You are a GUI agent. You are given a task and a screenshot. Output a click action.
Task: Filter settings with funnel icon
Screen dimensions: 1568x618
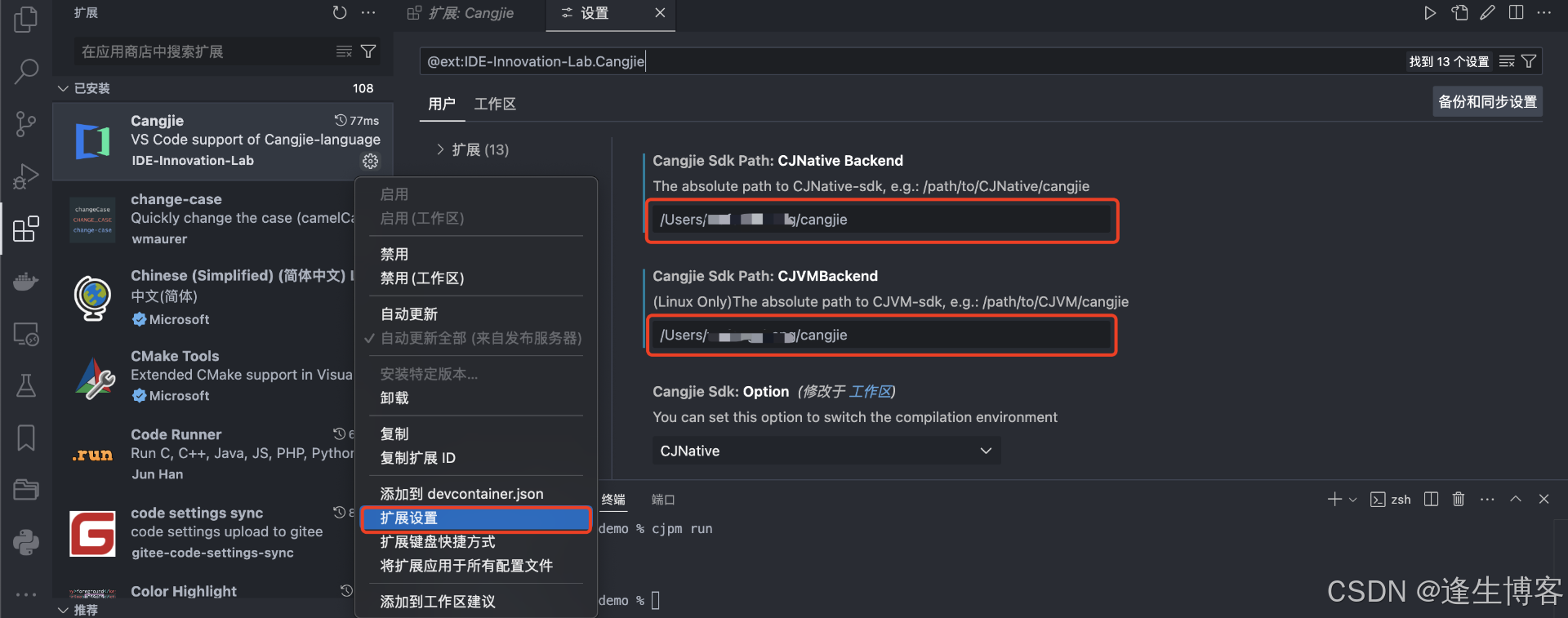1530,61
